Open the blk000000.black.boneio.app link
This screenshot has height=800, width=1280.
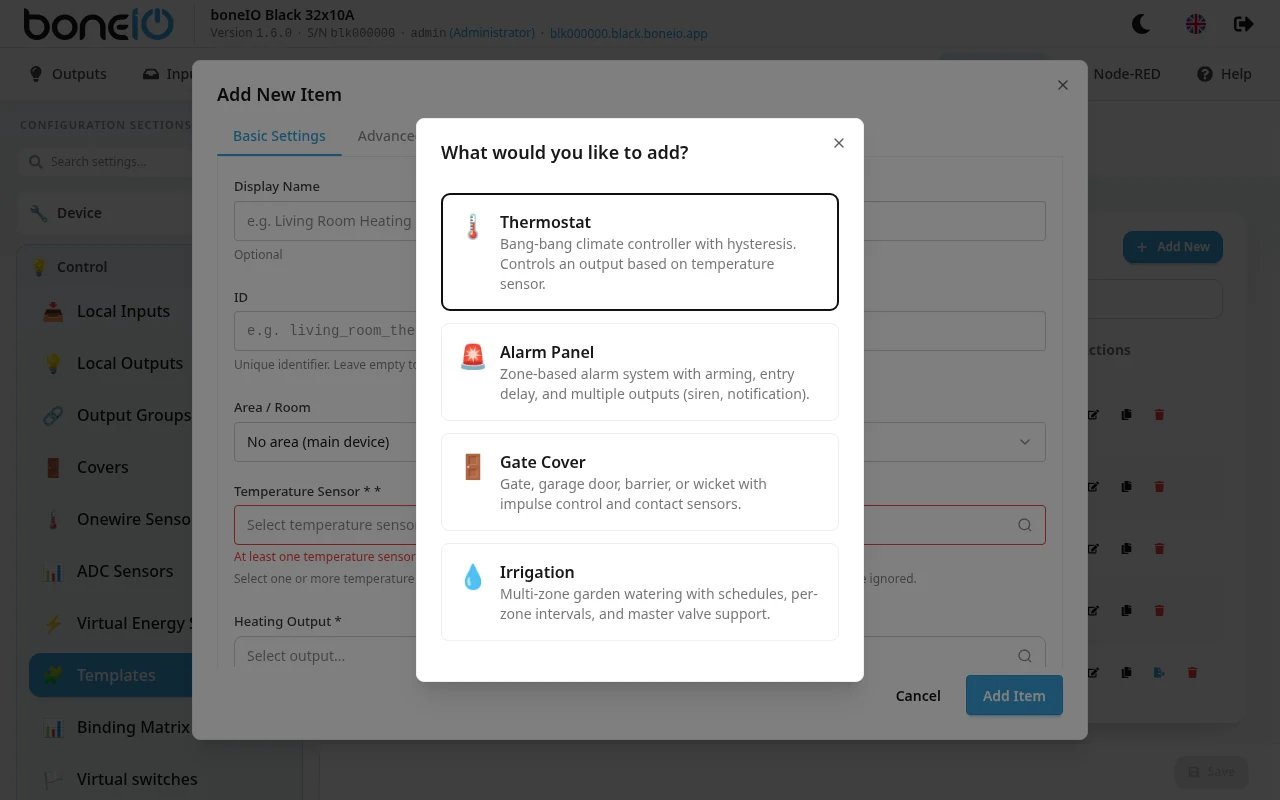(x=629, y=33)
